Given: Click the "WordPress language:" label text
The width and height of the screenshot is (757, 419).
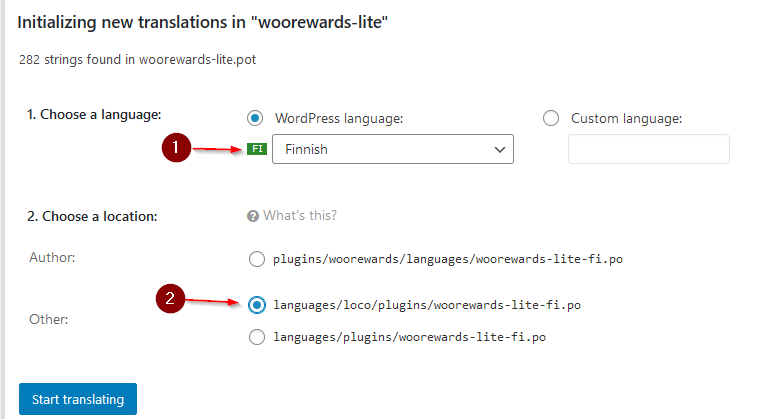Looking at the screenshot, I should point(339,118).
